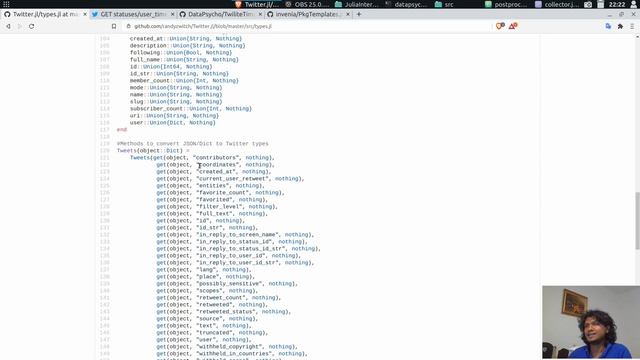Open the extensions puzzle icon
This screenshot has height=360, width=640.
[620, 26]
